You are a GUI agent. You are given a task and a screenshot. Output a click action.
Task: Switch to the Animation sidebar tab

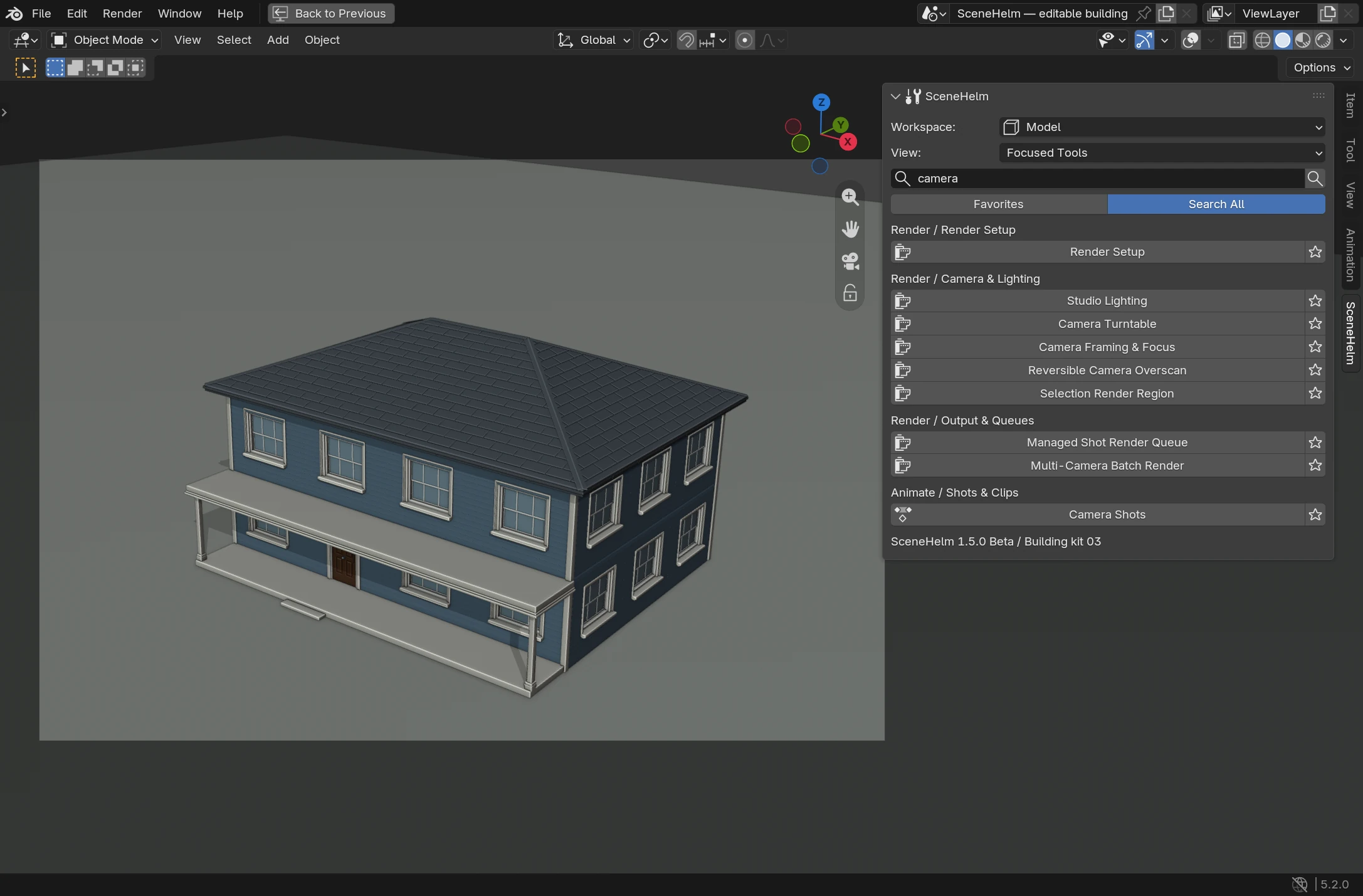[1350, 255]
